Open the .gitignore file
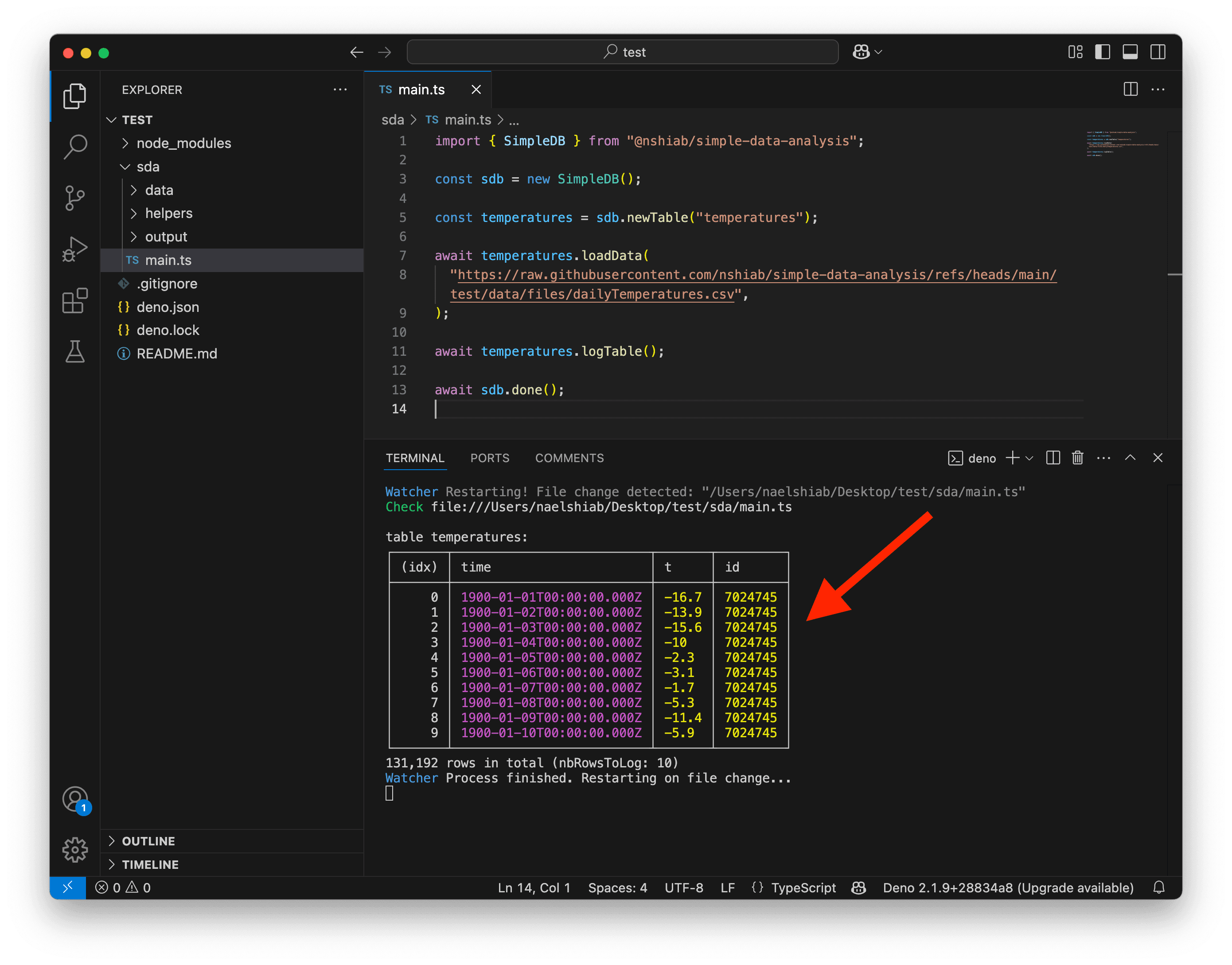Image resolution: width=1232 pixels, height=965 pixels. [232, 284]
